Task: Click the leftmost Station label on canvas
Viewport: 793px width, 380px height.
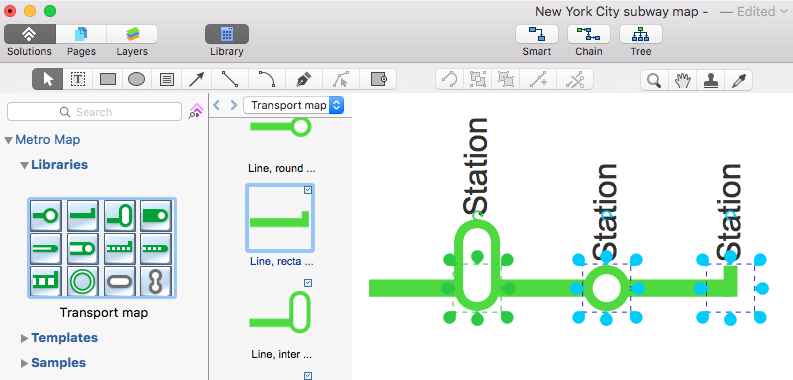Action: tap(475, 165)
